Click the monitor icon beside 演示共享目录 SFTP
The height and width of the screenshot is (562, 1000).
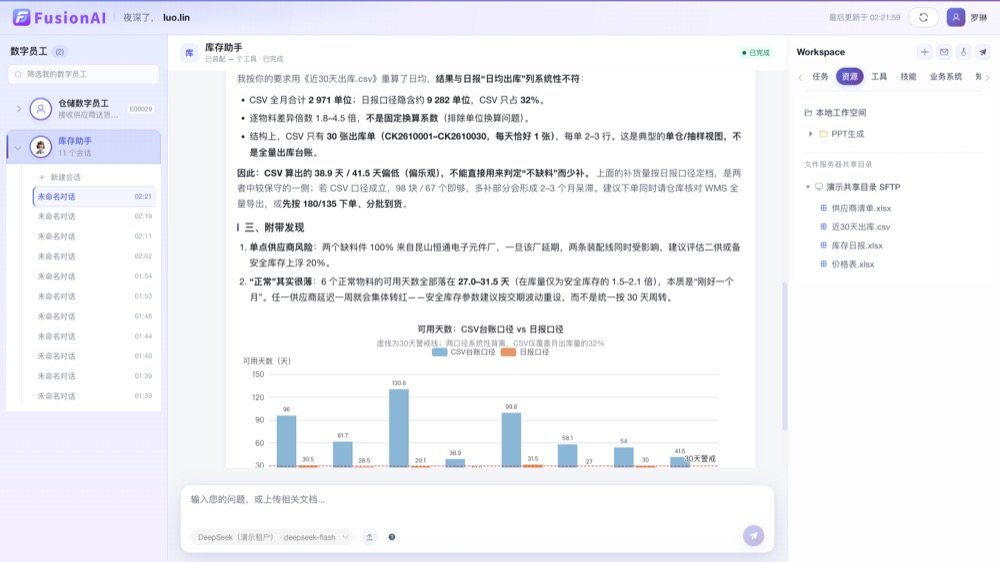(819, 187)
